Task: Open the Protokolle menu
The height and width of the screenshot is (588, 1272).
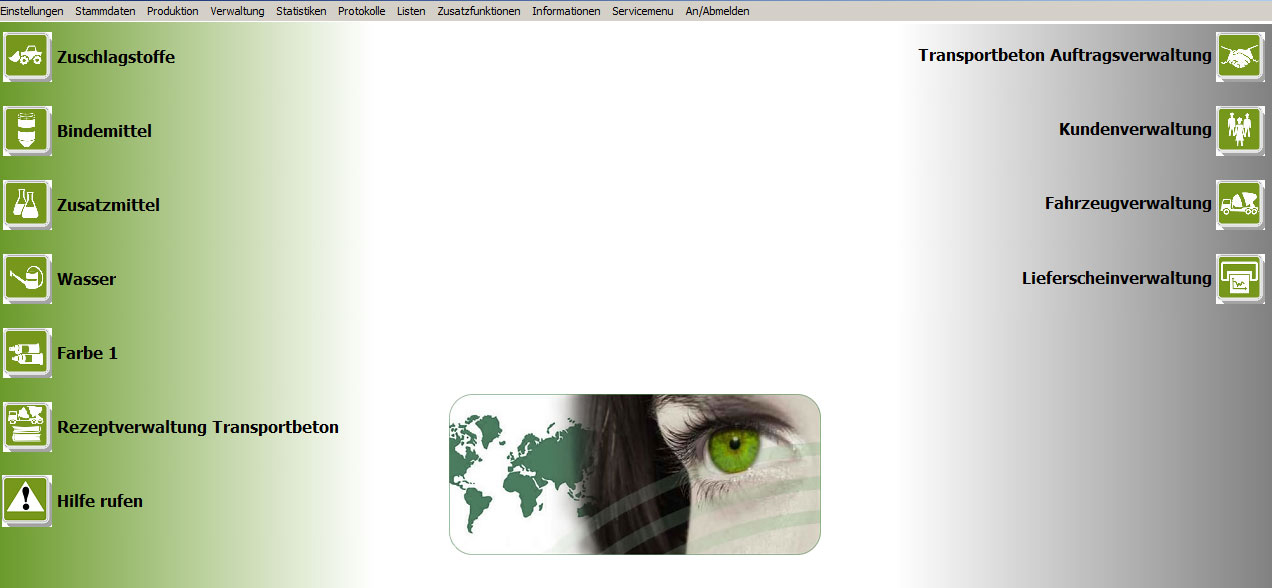Action: pos(361,11)
